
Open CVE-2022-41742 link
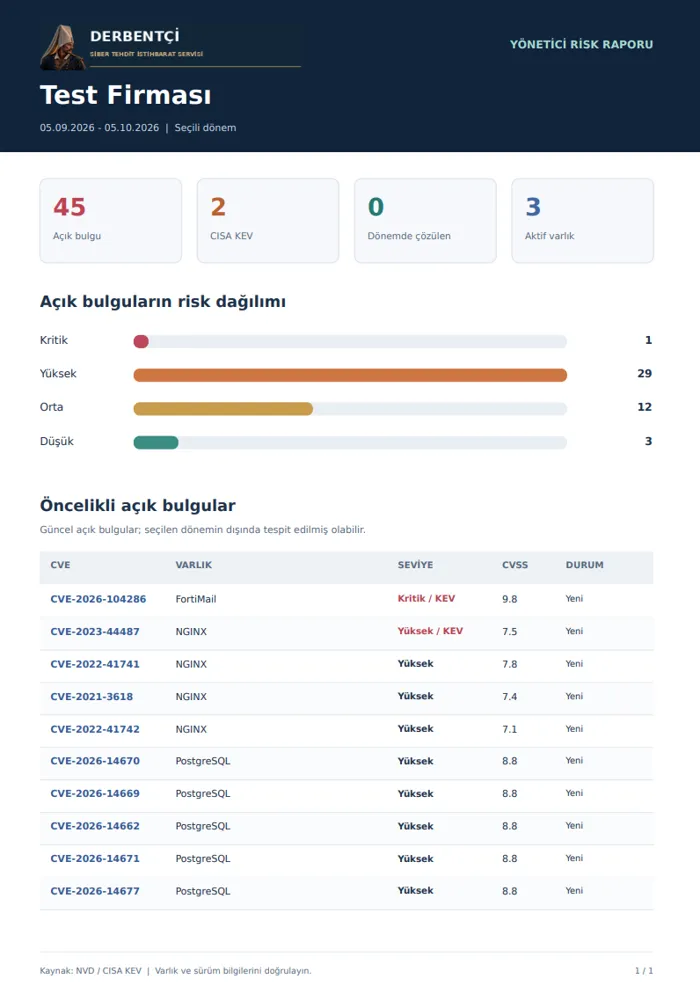[x=95, y=729]
